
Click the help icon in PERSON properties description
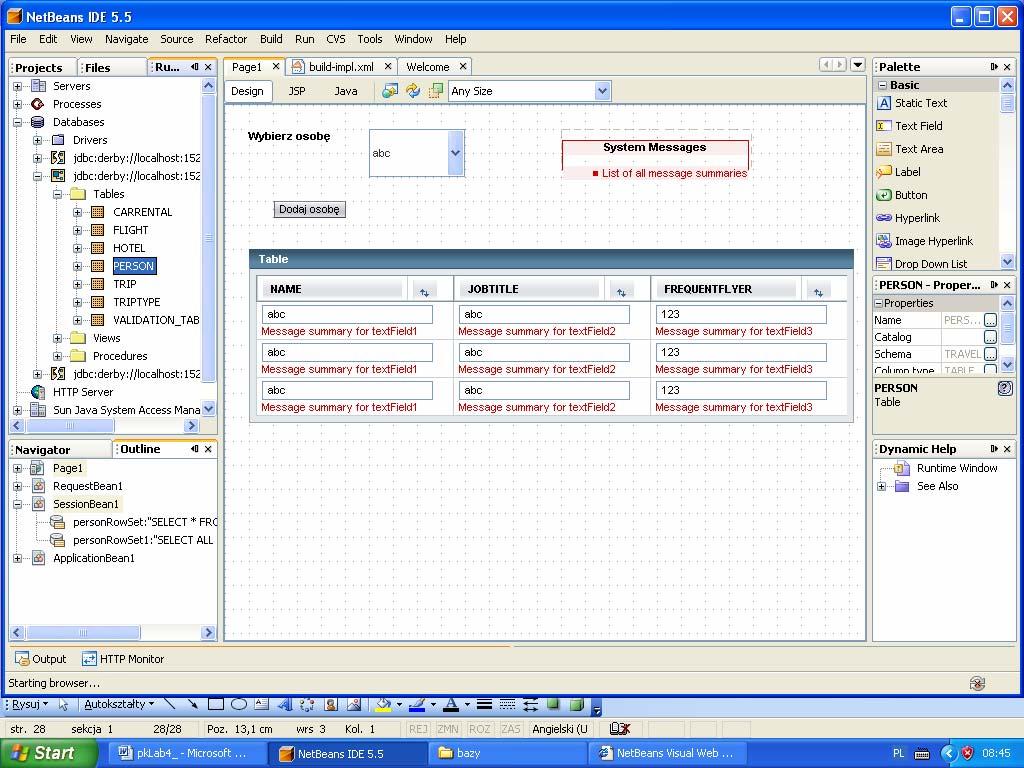click(1005, 388)
